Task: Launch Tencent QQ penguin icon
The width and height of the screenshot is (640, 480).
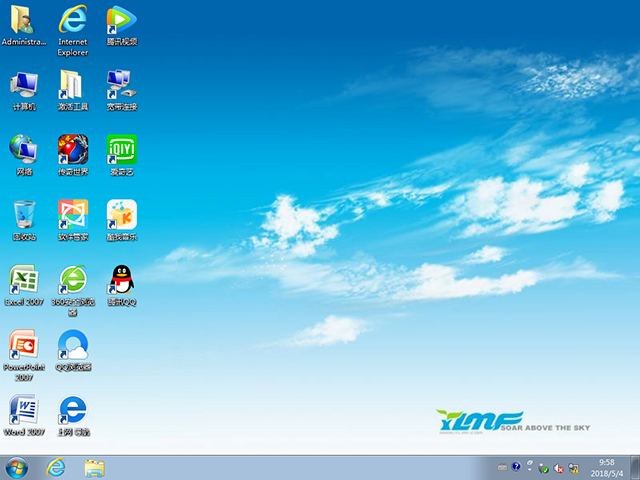Action: pyautogui.click(x=121, y=280)
